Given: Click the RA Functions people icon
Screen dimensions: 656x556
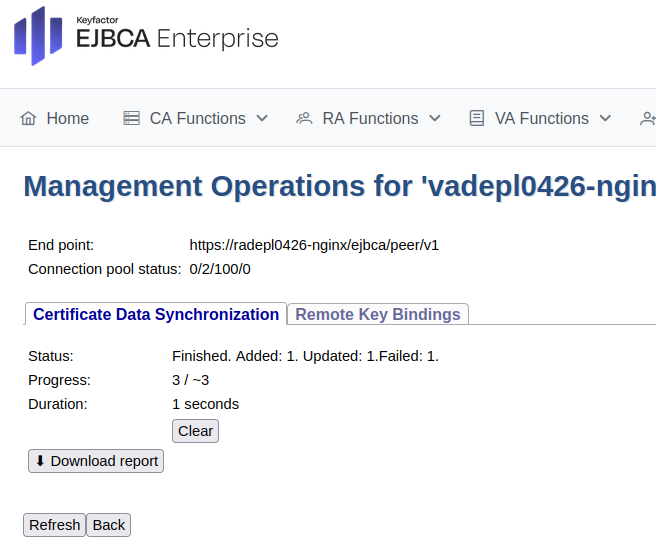Looking at the screenshot, I should coord(304,118).
